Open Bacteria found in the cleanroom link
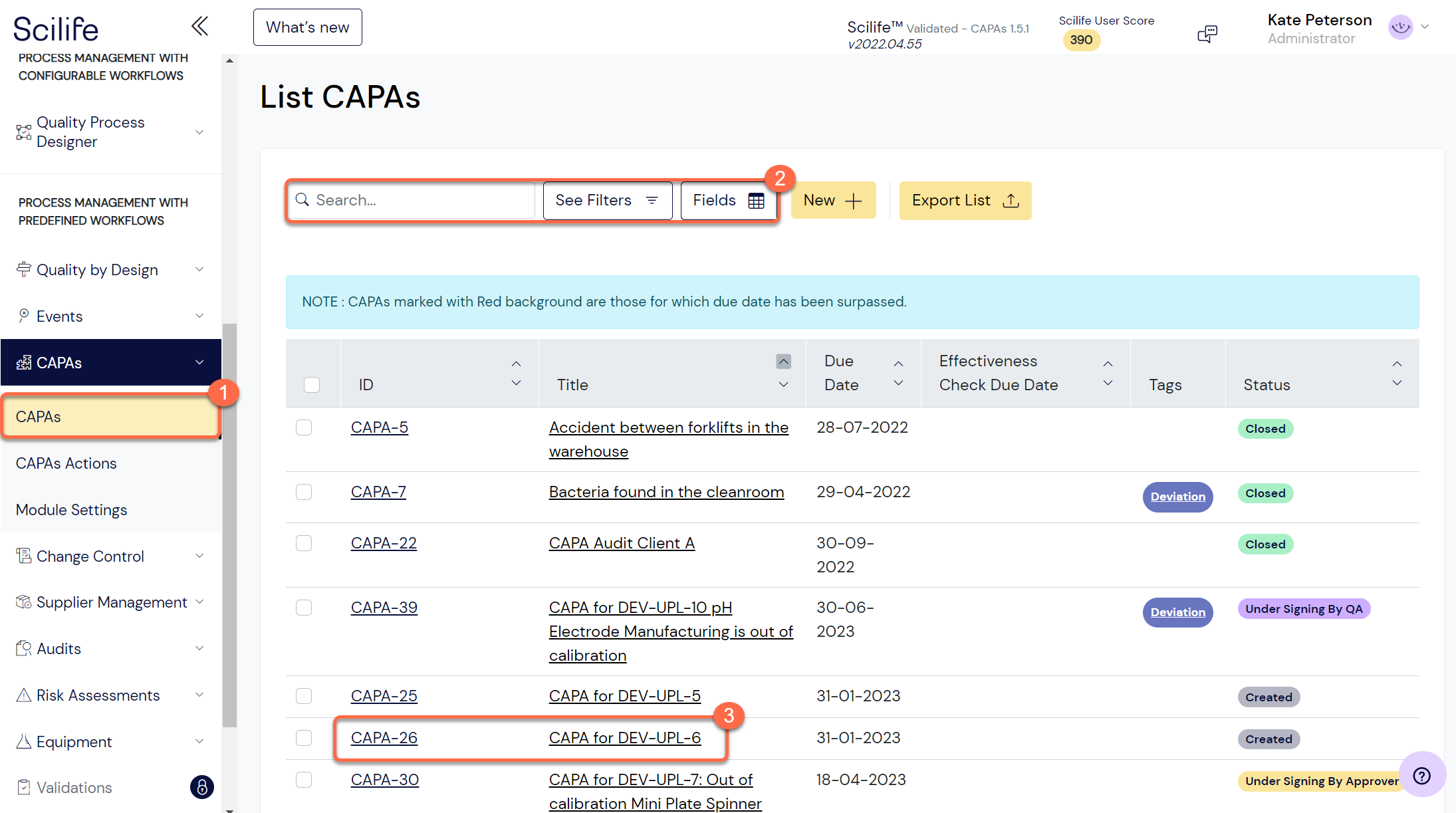The width and height of the screenshot is (1456, 813). coord(666,492)
